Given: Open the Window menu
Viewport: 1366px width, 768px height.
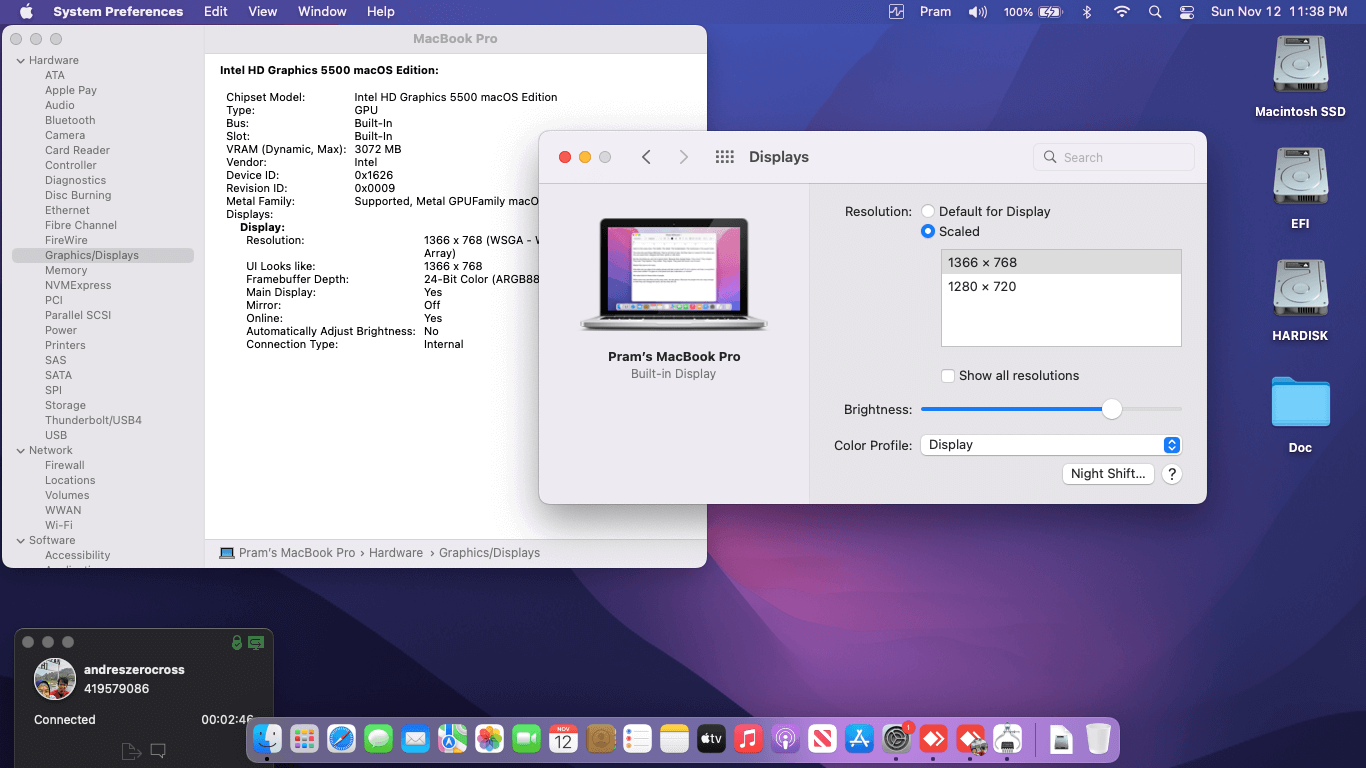Looking at the screenshot, I should [322, 12].
